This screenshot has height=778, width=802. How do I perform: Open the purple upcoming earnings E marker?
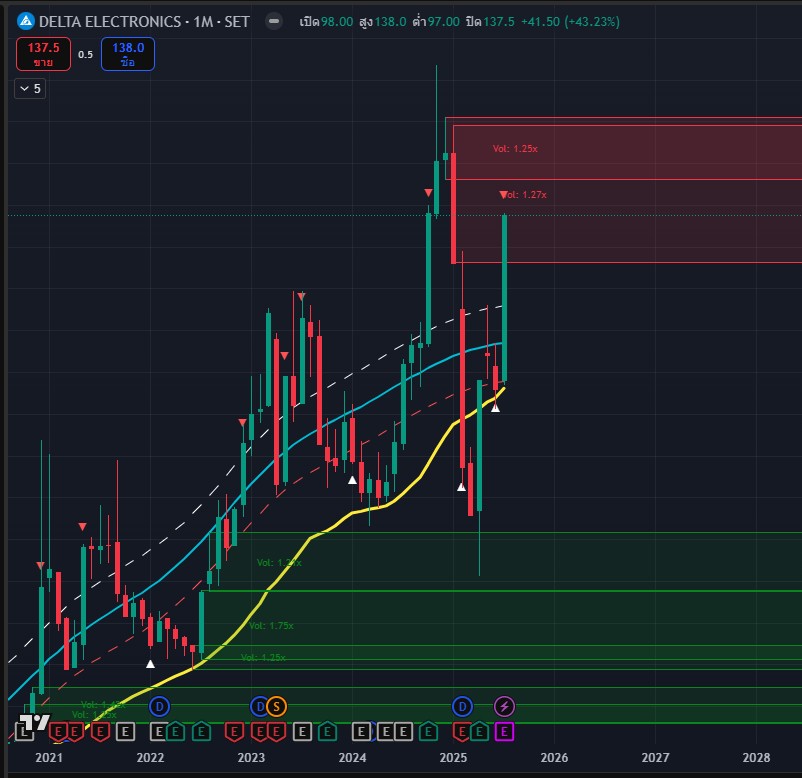coord(504,732)
